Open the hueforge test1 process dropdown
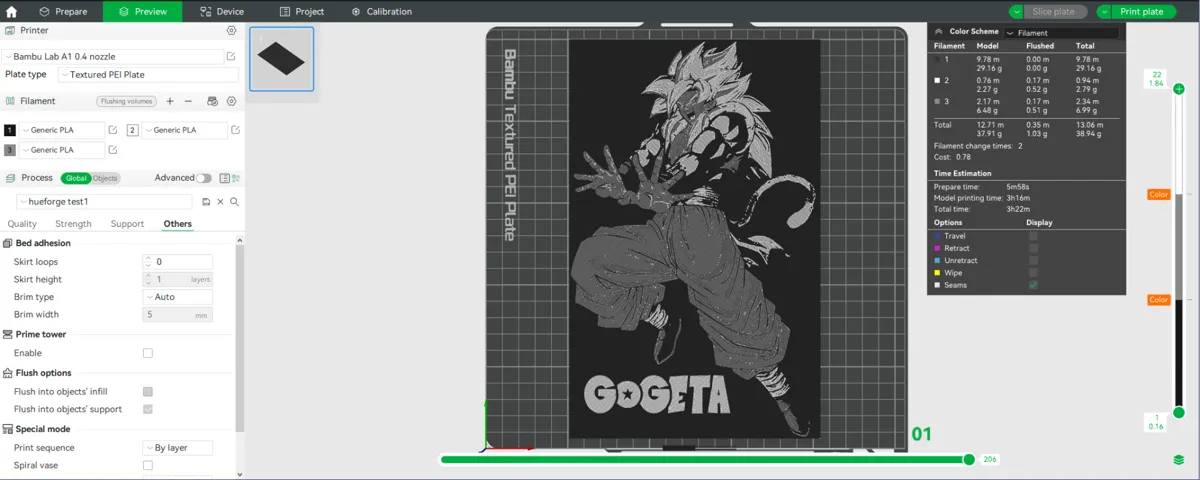Screen dimensions: 1200x480 pyautogui.click(x=105, y=202)
